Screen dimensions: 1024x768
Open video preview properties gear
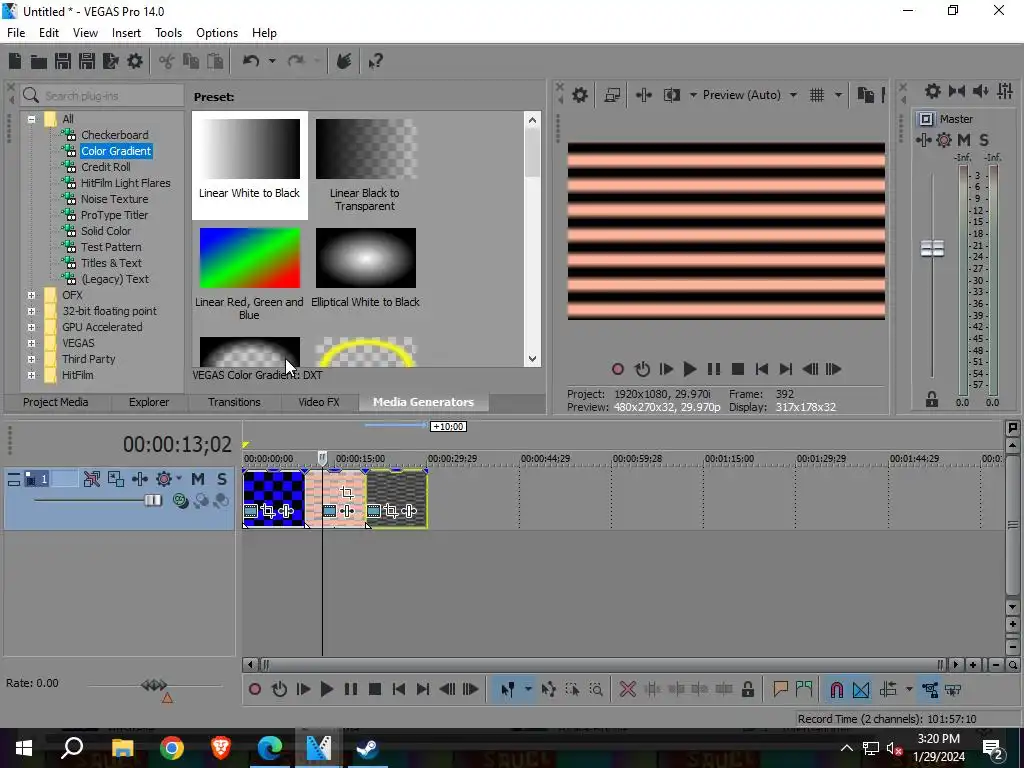pyautogui.click(x=580, y=95)
